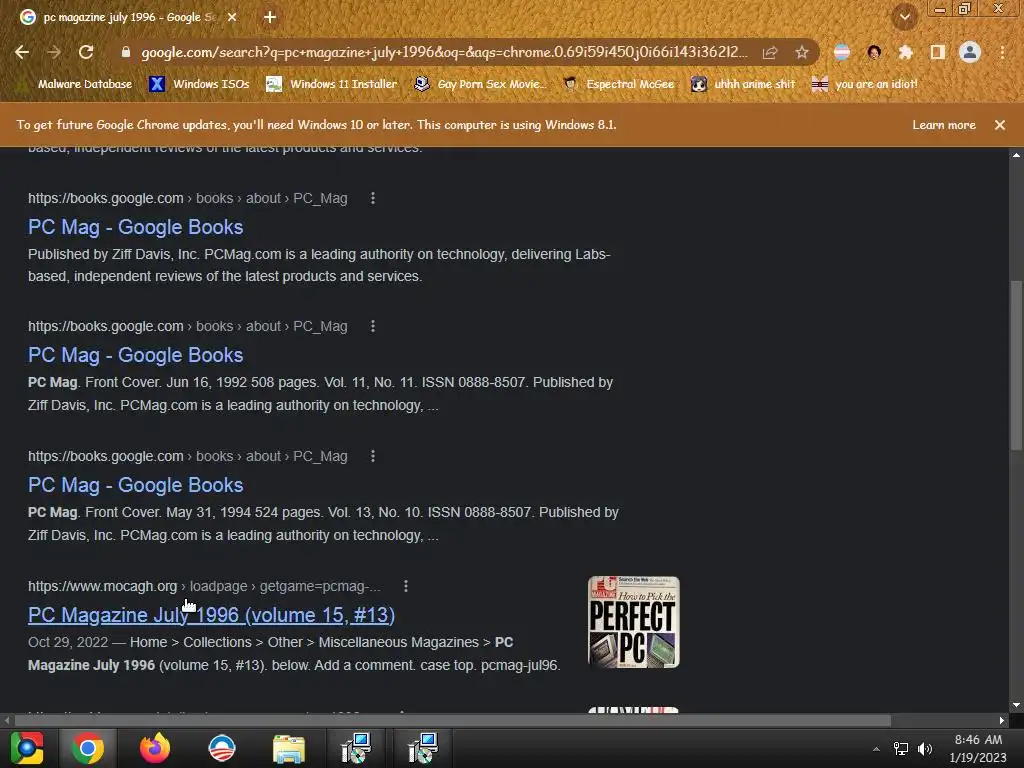Open more options for May 31, 1994 result
This screenshot has height=768, width=1024.
(373, 456)
